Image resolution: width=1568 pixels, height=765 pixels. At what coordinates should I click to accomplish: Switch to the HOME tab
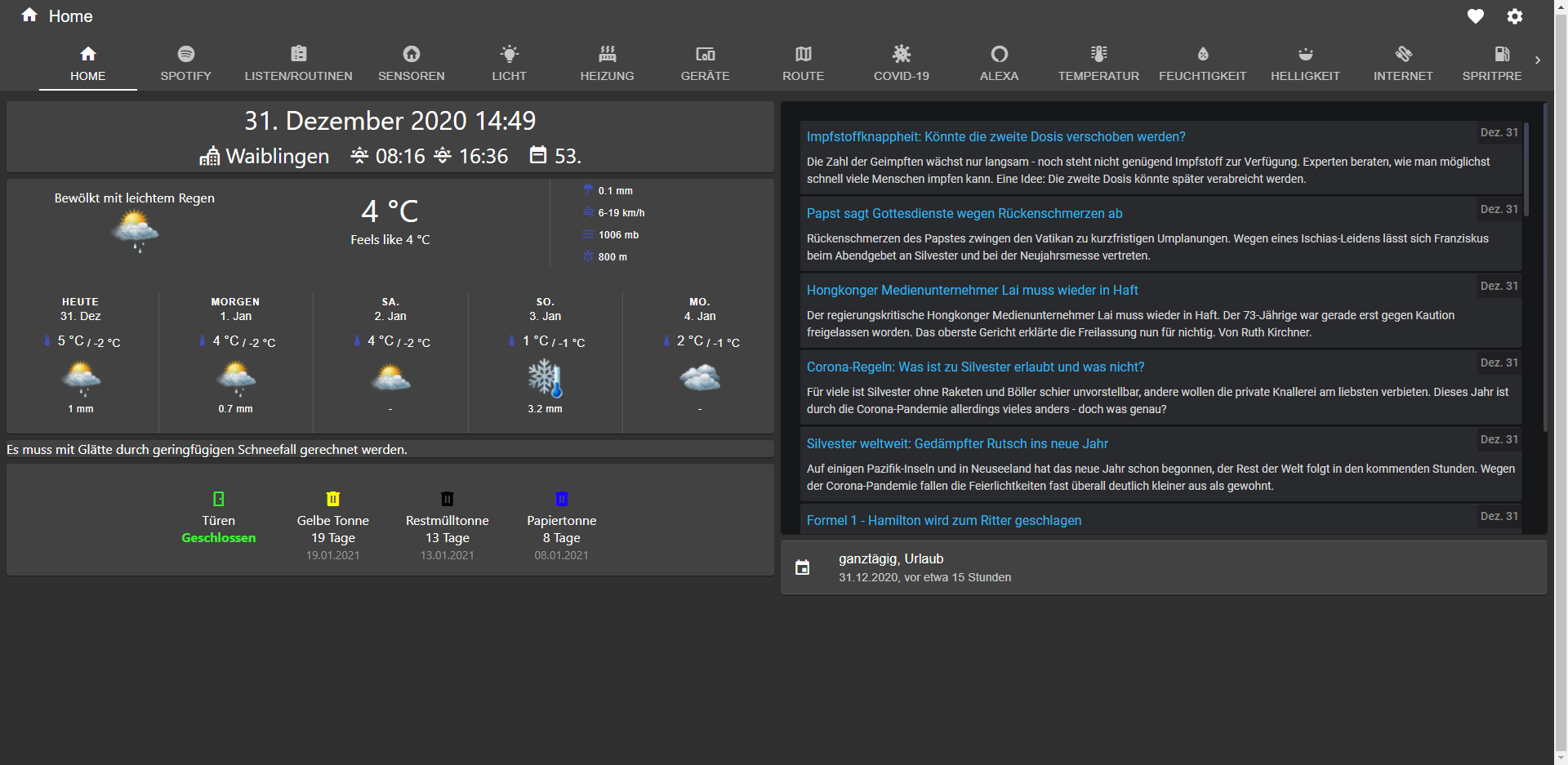88,64
